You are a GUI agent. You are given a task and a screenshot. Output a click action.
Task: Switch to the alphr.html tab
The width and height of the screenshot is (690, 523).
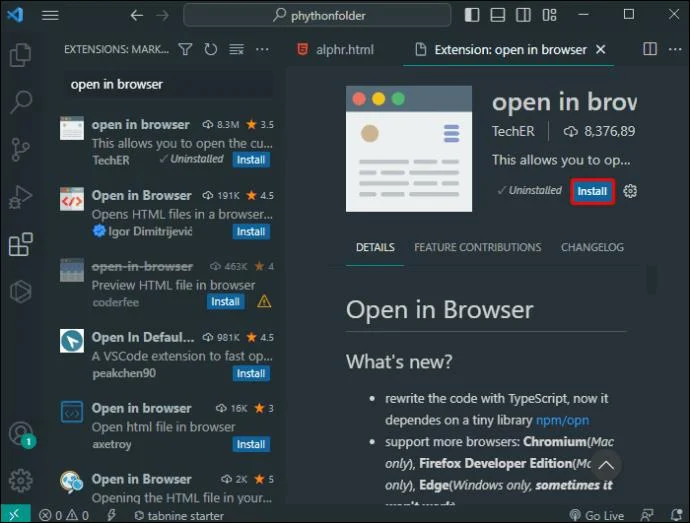[335, 50]
